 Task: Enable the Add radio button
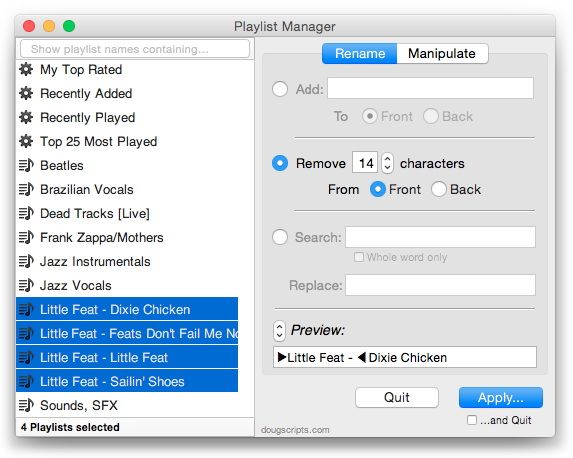click(x=280, y=89)
